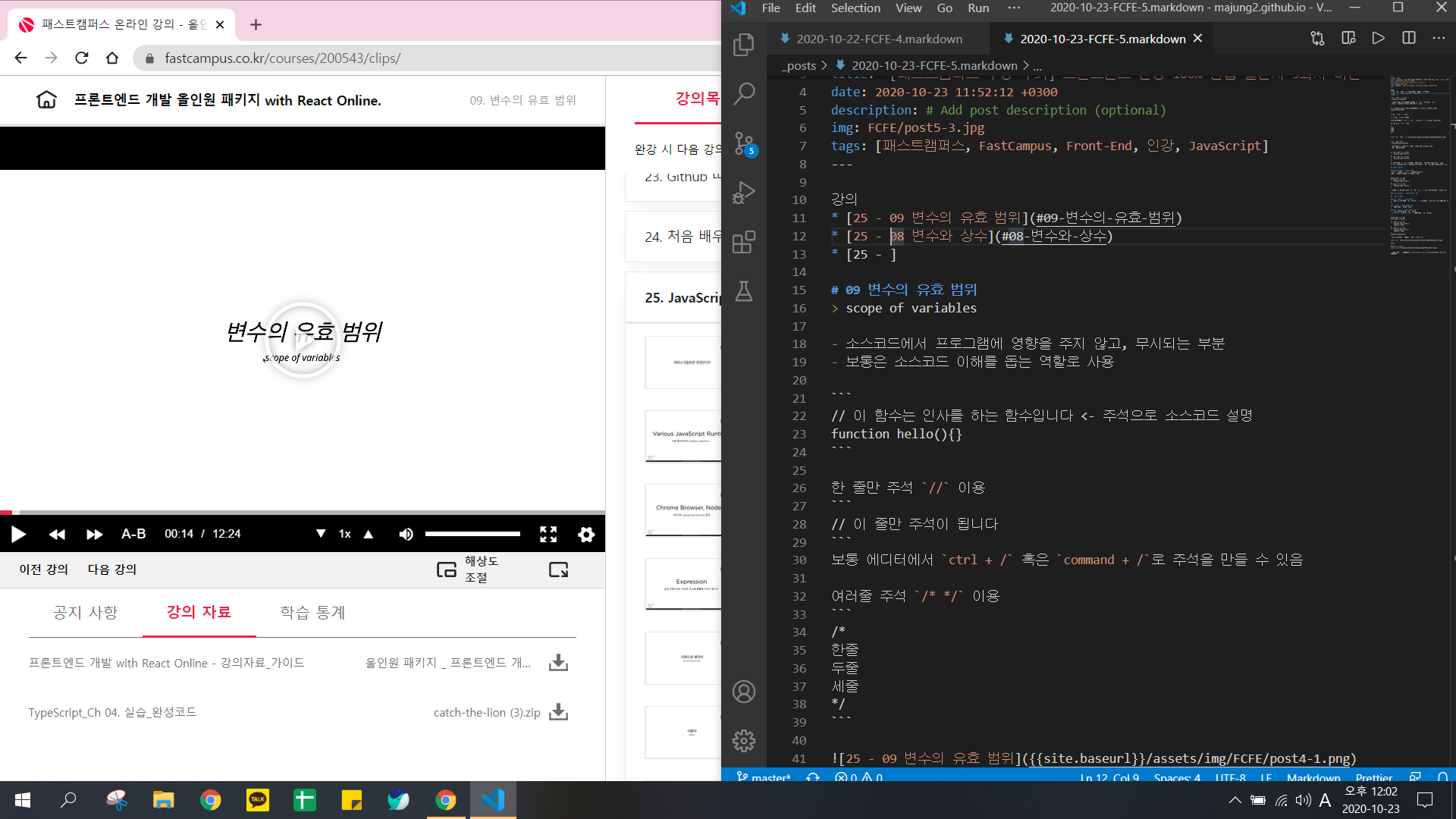
Task: Expand 25. JavaScript chapter in lecture list
Action: (673, 298)
